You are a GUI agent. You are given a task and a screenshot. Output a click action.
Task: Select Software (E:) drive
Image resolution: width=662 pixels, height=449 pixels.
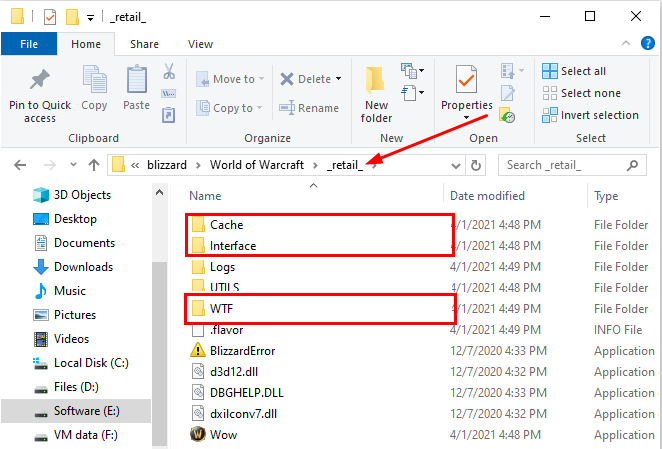[x=76, y=411]
